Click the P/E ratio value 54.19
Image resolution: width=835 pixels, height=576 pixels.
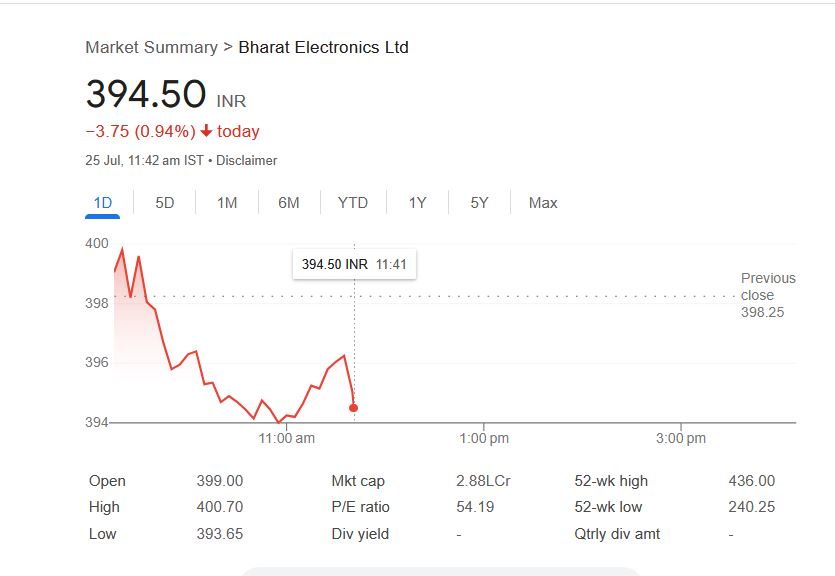pyautogui.click(x=475, y=507)
